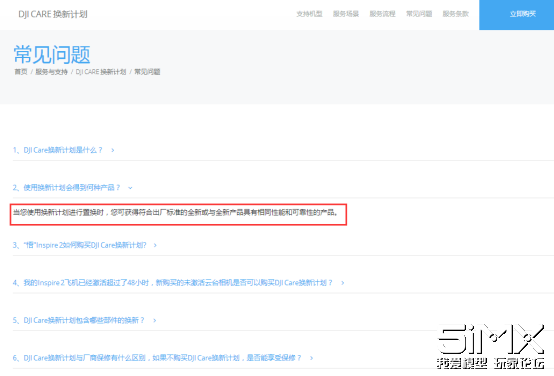Expand question 1 DJI Care换新计划是什么
554x376 pixels.
coord(58,150)
